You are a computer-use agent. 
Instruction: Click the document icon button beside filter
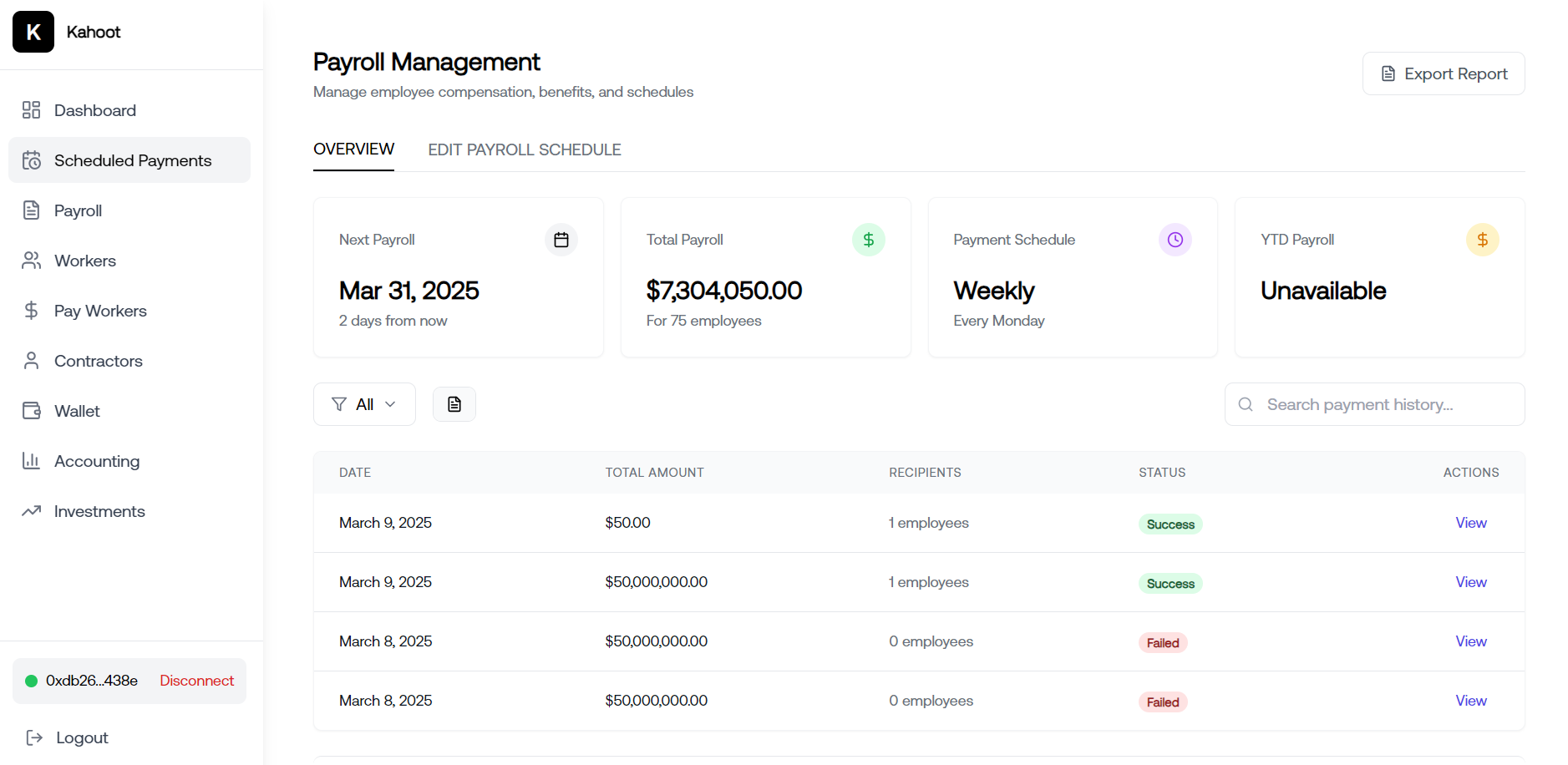coord(454,404)
